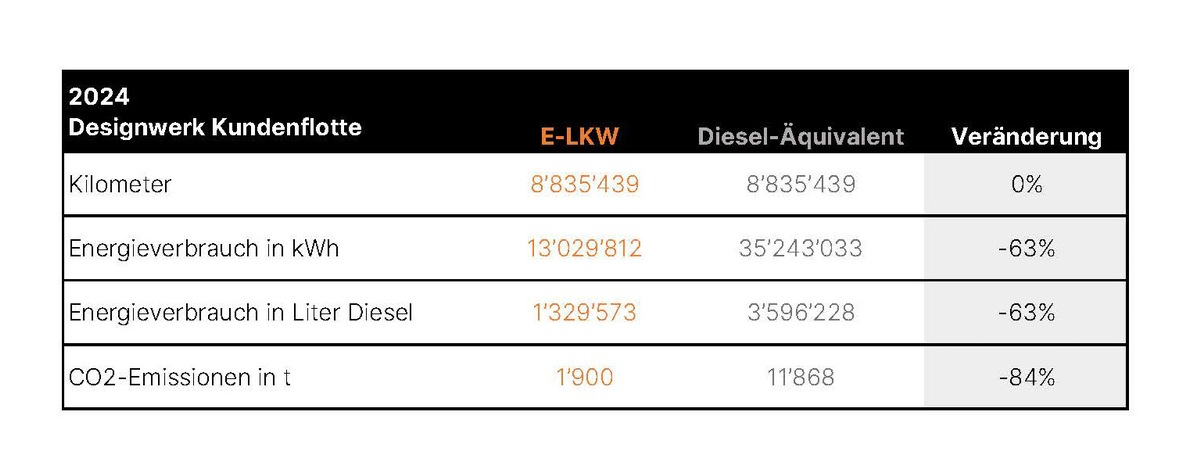Select the 0% change cell
1200x472 pixels.
[1027, 185]
